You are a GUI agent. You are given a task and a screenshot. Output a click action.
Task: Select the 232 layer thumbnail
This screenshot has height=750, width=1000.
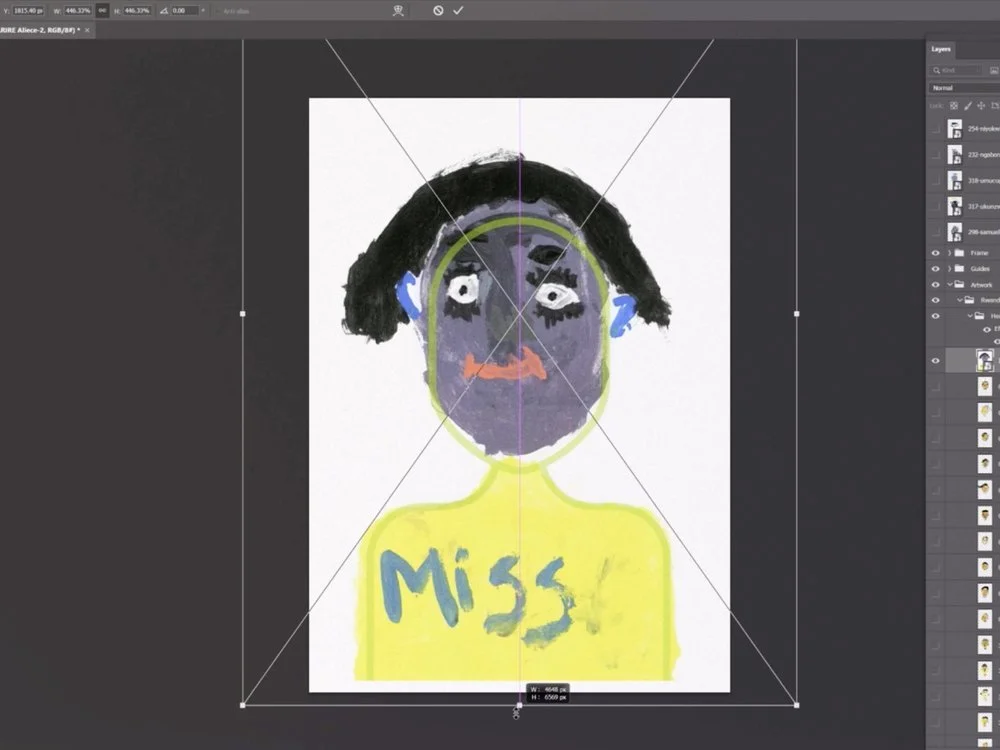[955, 154]
